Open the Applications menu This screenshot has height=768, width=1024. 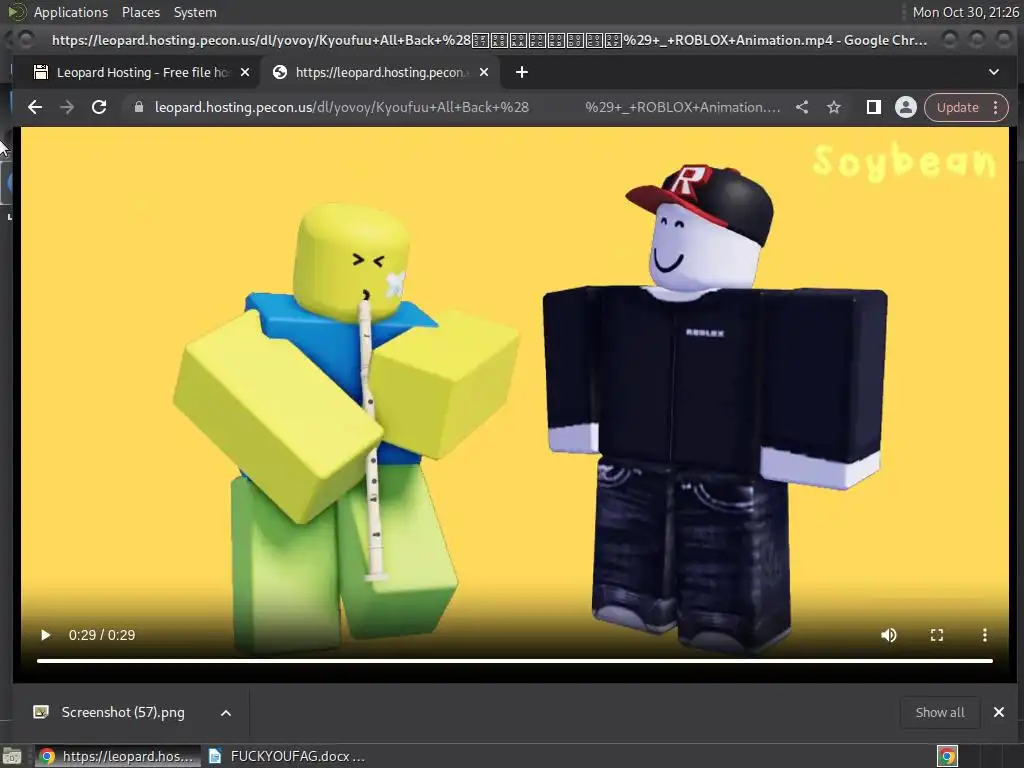(x=71, y=12)
